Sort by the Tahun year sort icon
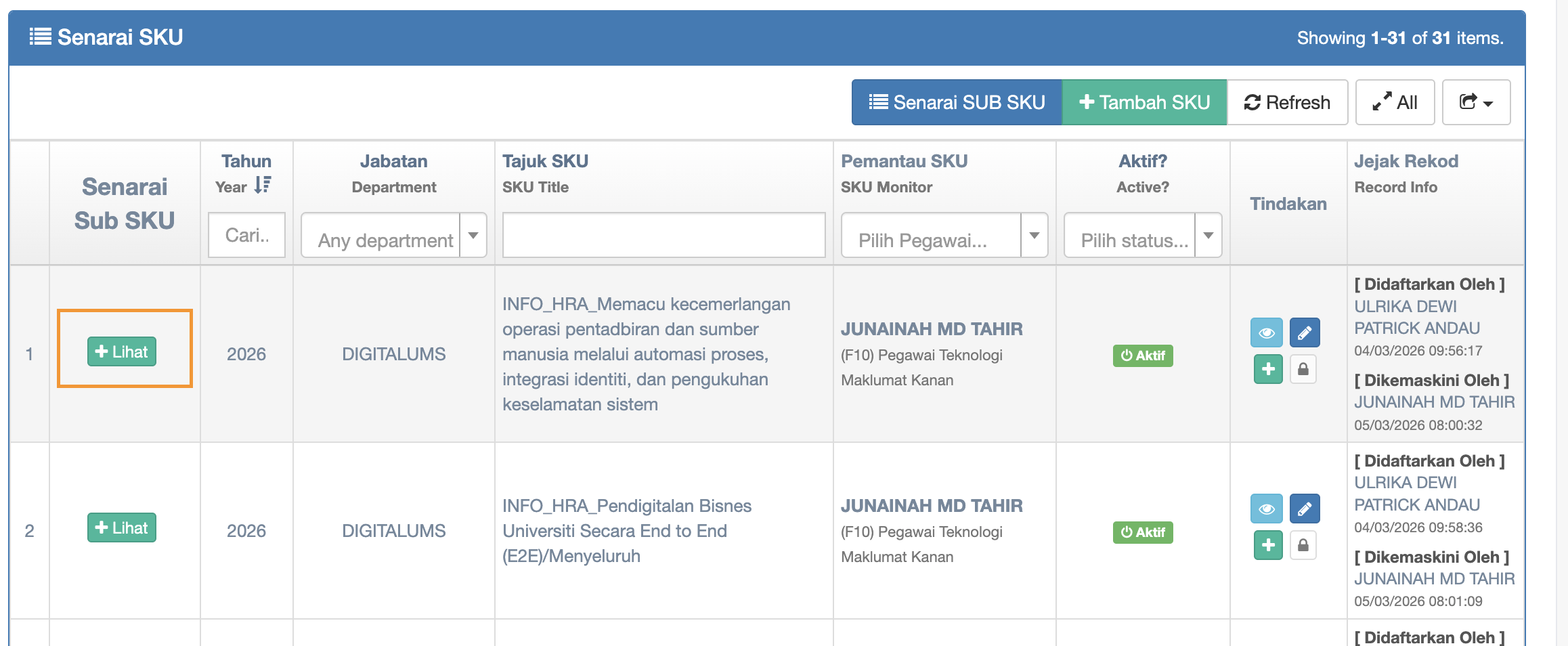The image size is (1568, 646). click(x=263, y=185)
